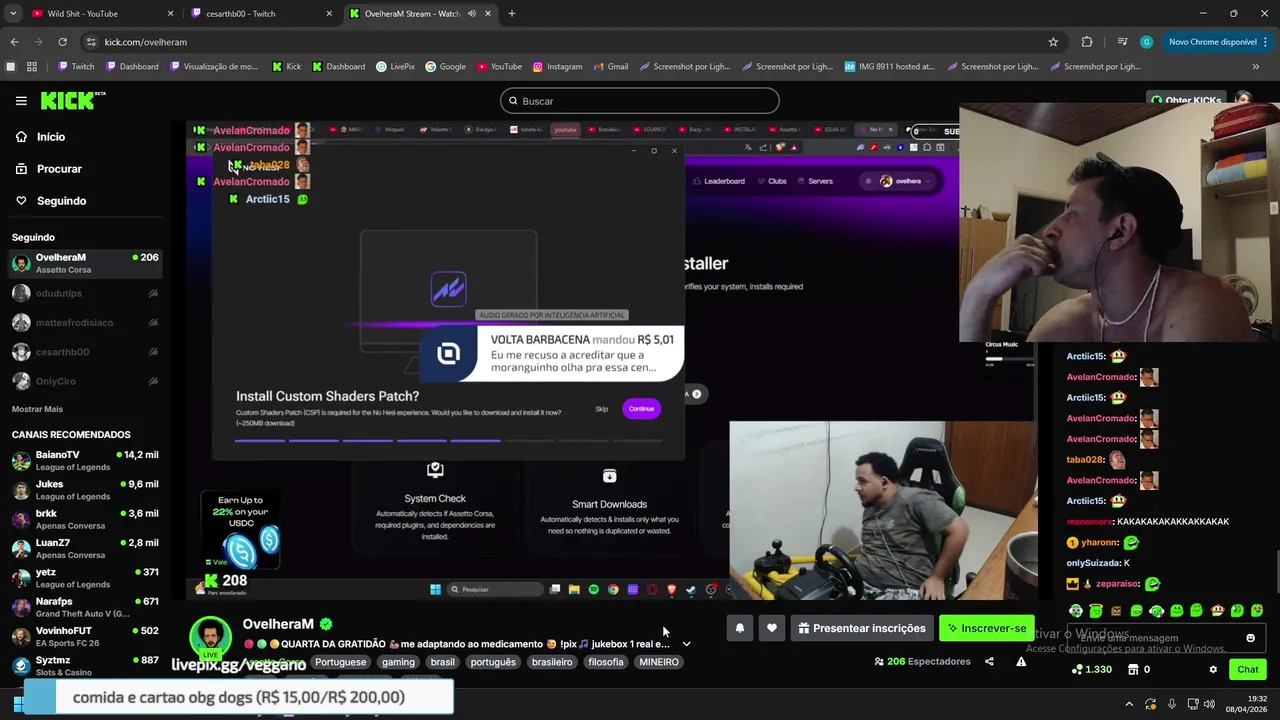Show hidden system tray icons
The width and height of the screenshot is (1280, 720).
click(x=1129, y=704)
